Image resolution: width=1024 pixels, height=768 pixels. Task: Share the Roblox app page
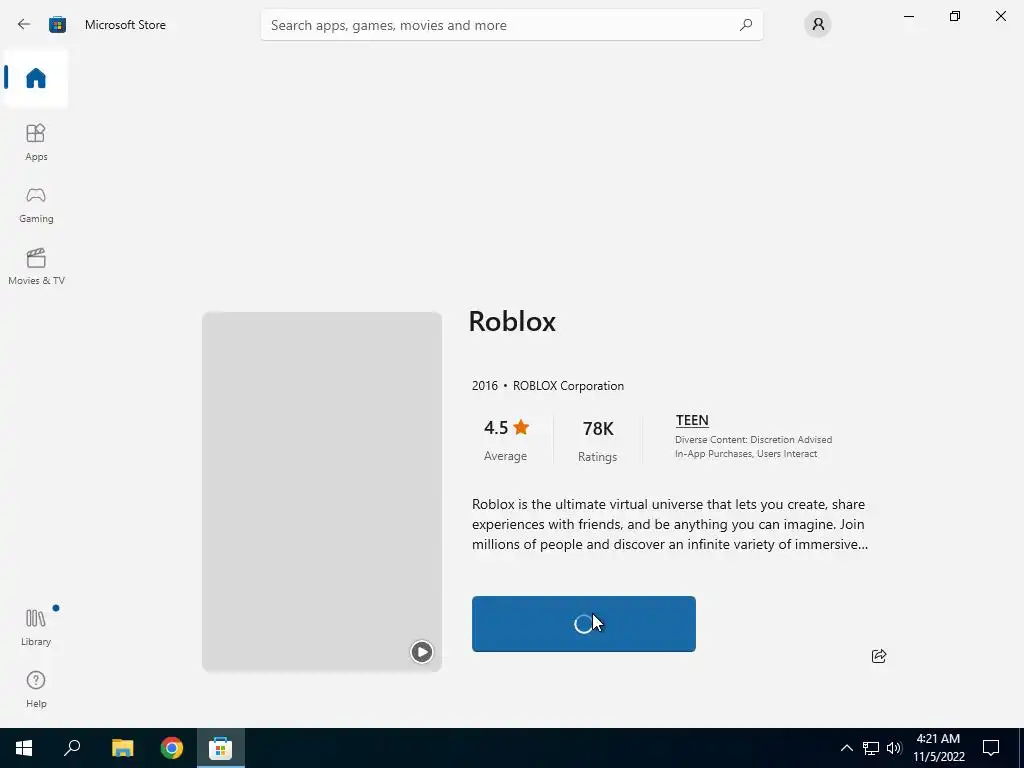(x=879, y=656)
